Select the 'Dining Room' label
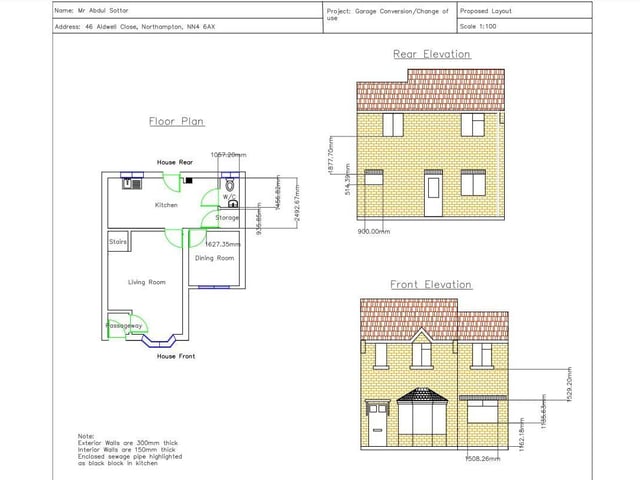 click(214, 258)
